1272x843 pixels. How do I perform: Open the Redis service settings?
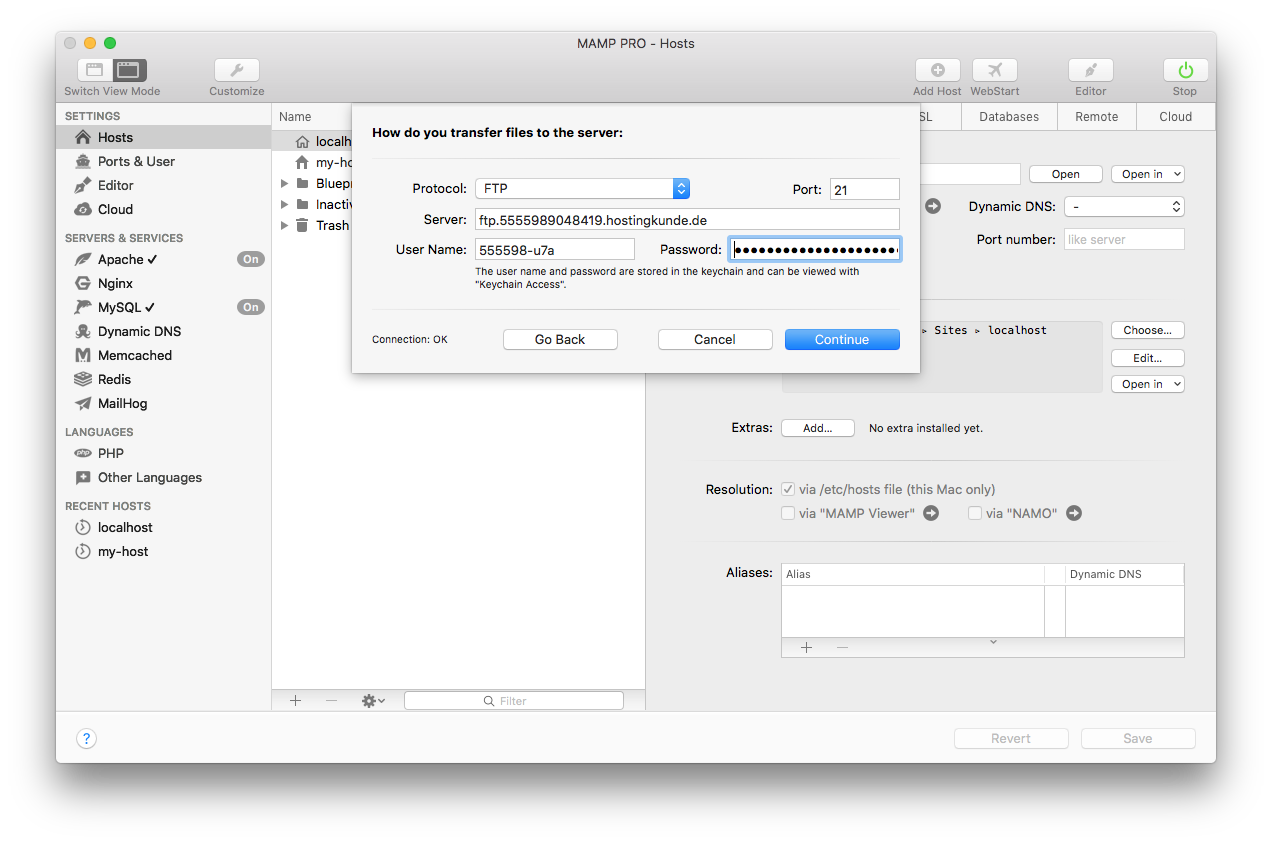113,379
